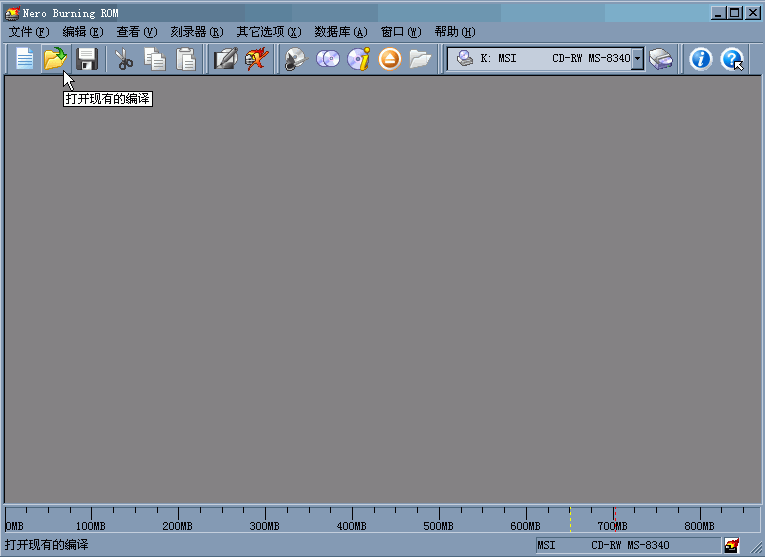Expand the recorder drive dropdown arrow
765x557 pixels.
(638, 59)
